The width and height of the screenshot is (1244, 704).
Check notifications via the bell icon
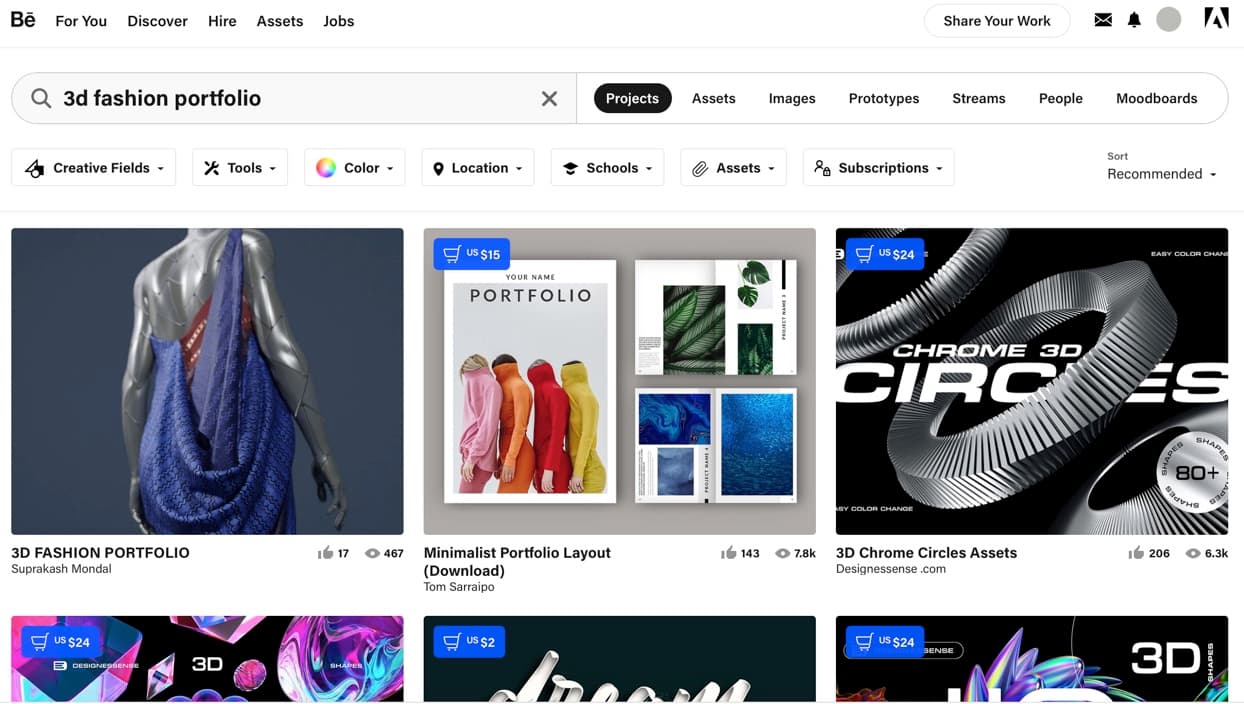1134,19
